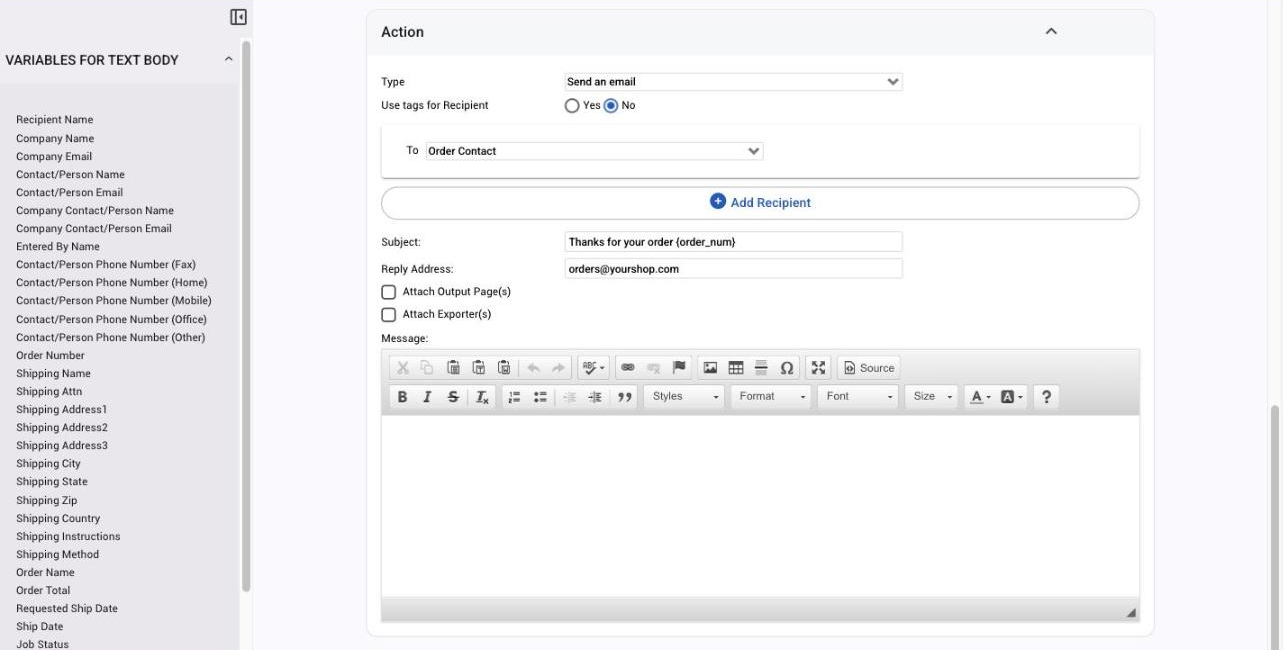Click the Shipping Zip variable

point(46,501)
